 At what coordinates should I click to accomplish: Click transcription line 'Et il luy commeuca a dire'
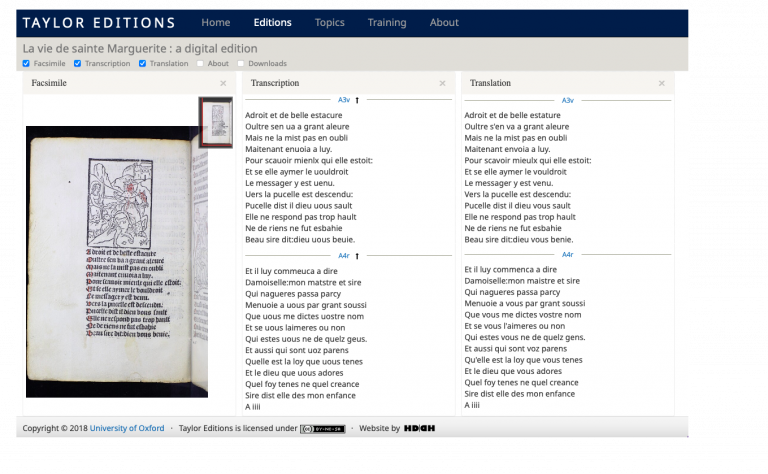point(291,271)
